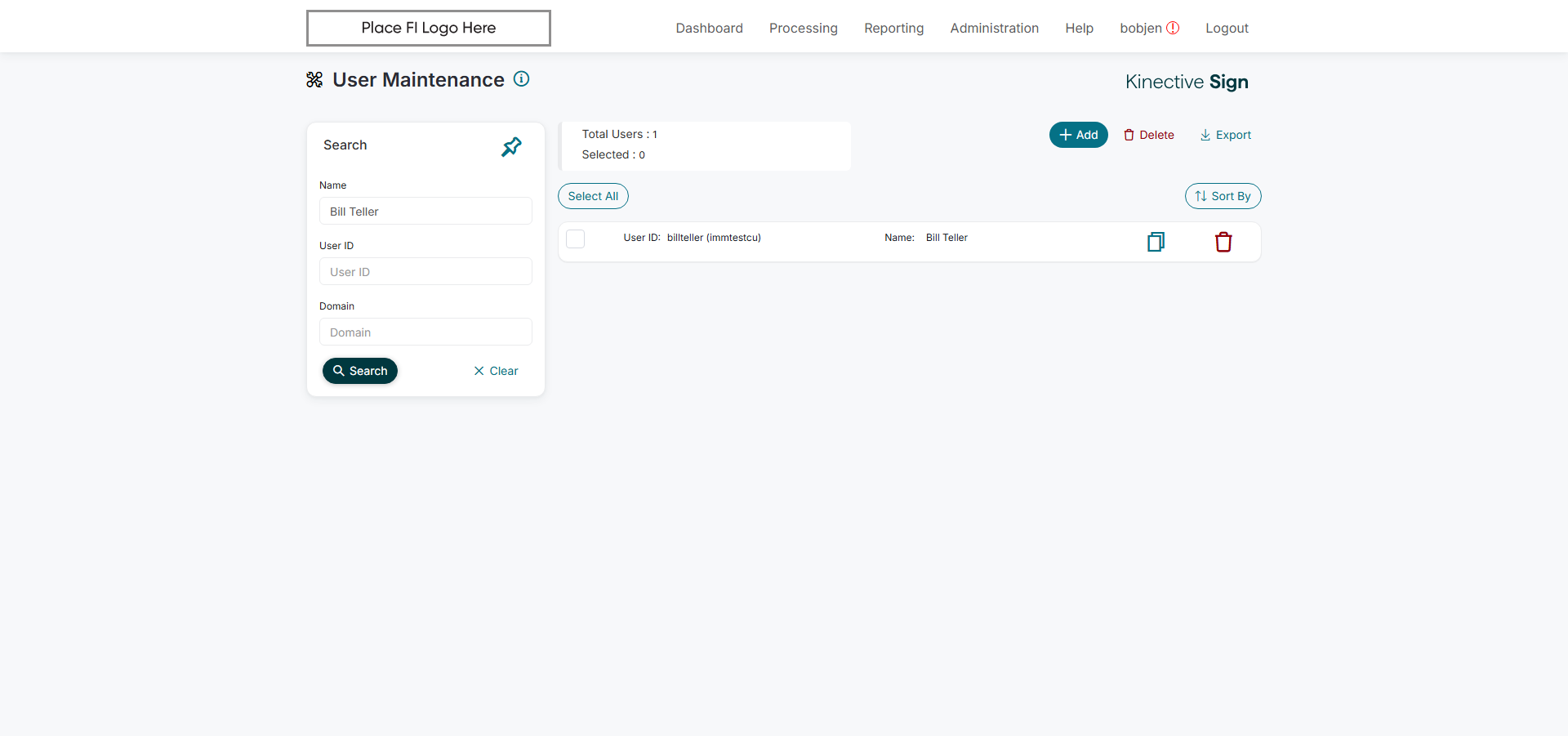Tick the checkbox for billteller user
The width and height of the screenshot is (1568, 736).
pos(576,239)
